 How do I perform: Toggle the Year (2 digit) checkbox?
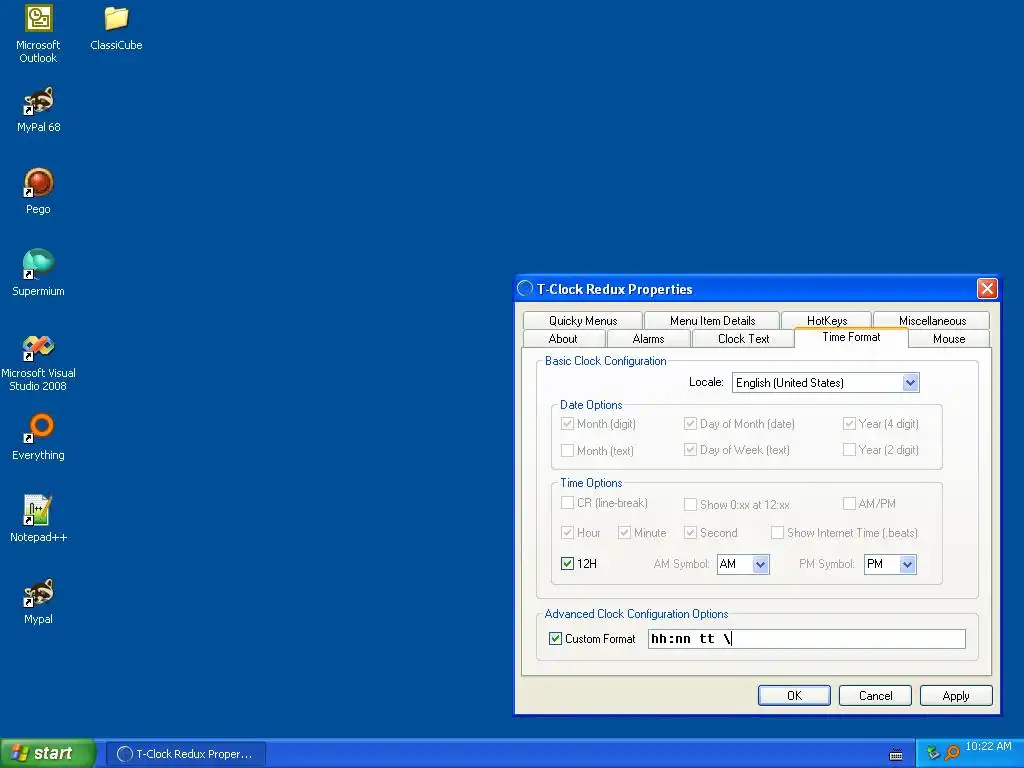tap(849, 450)
